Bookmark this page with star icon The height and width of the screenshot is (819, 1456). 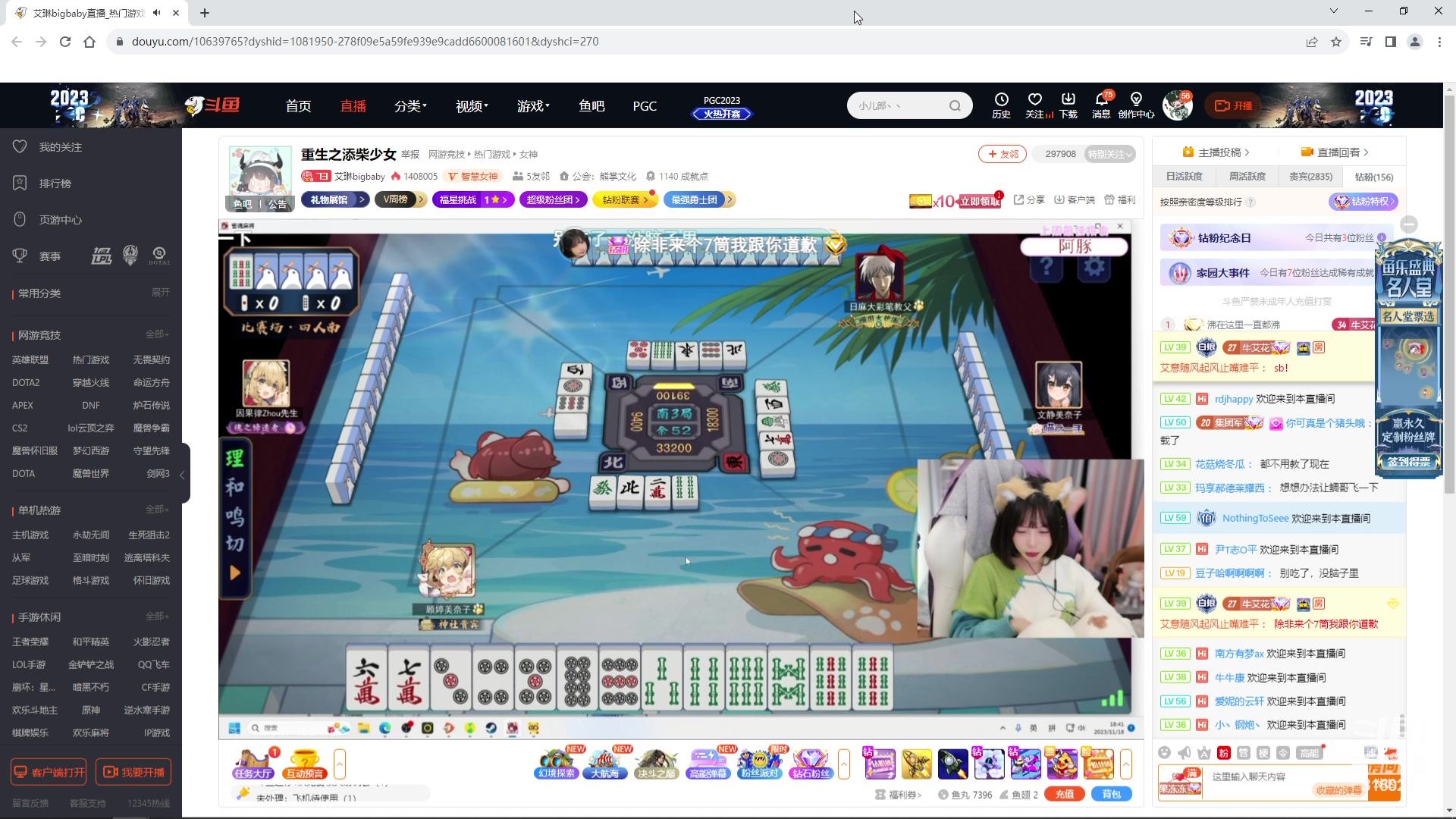tap(1336, 42)
